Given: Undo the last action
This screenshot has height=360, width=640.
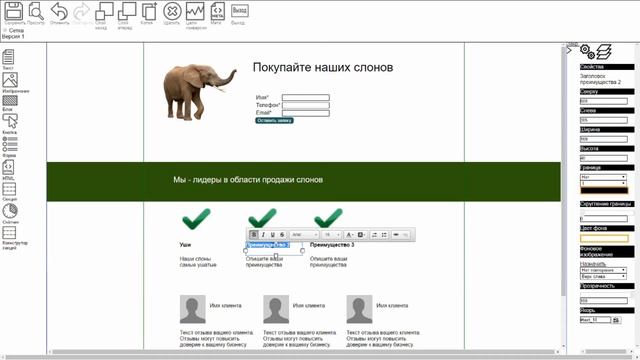Looking at the screenshot, I should (59, 11).
